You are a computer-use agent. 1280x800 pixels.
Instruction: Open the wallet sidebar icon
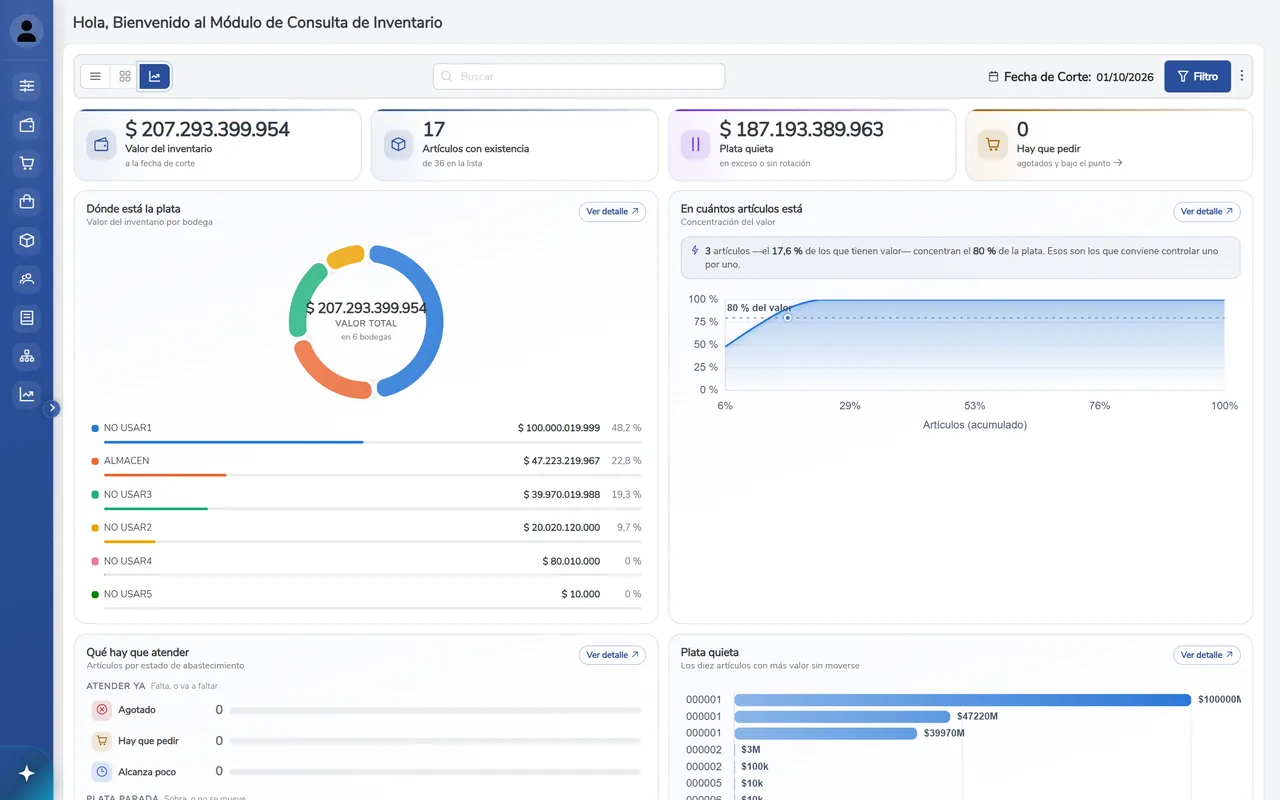tap(27, 125)
